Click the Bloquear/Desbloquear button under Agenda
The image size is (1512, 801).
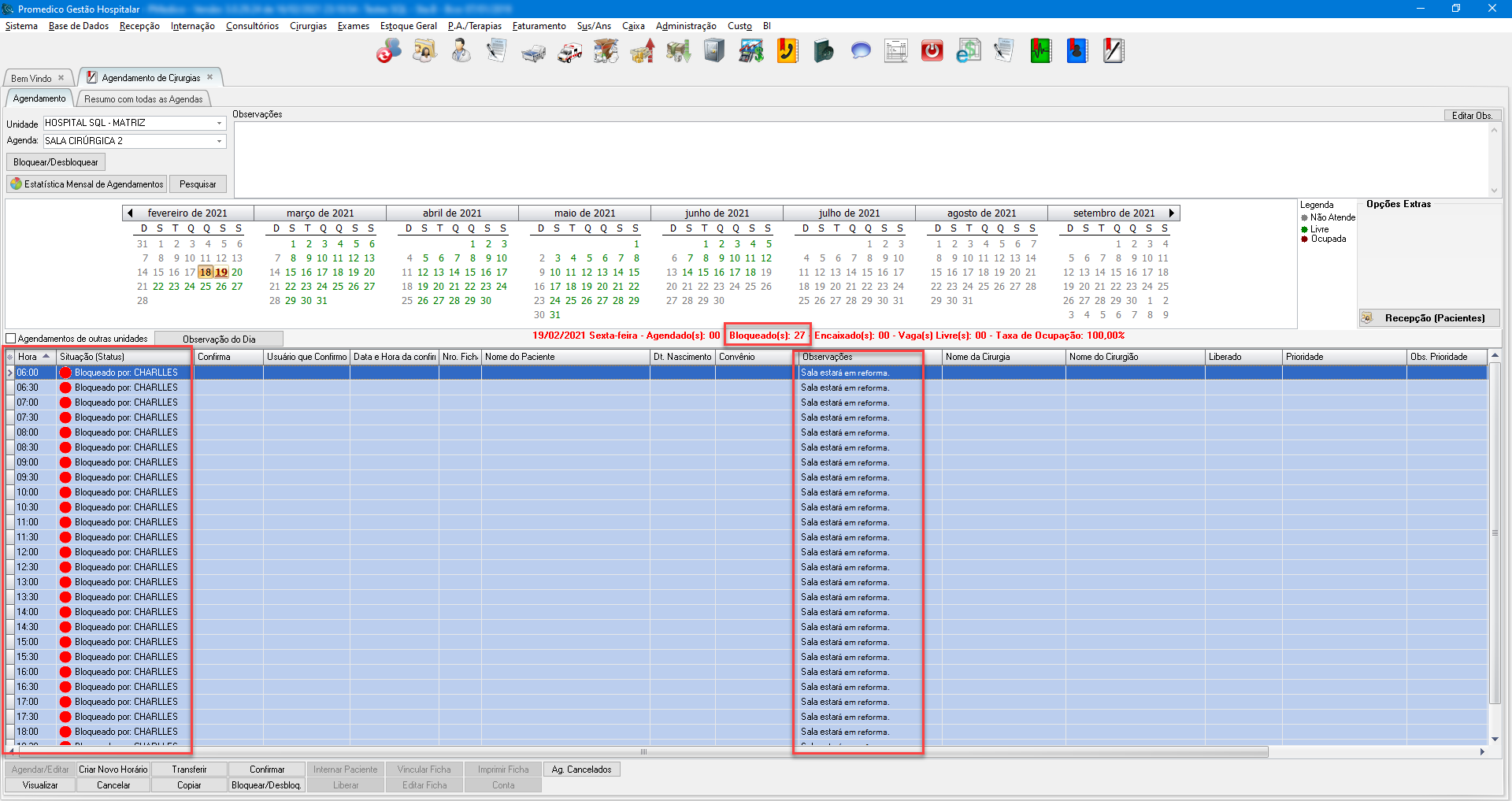(56, 162)
